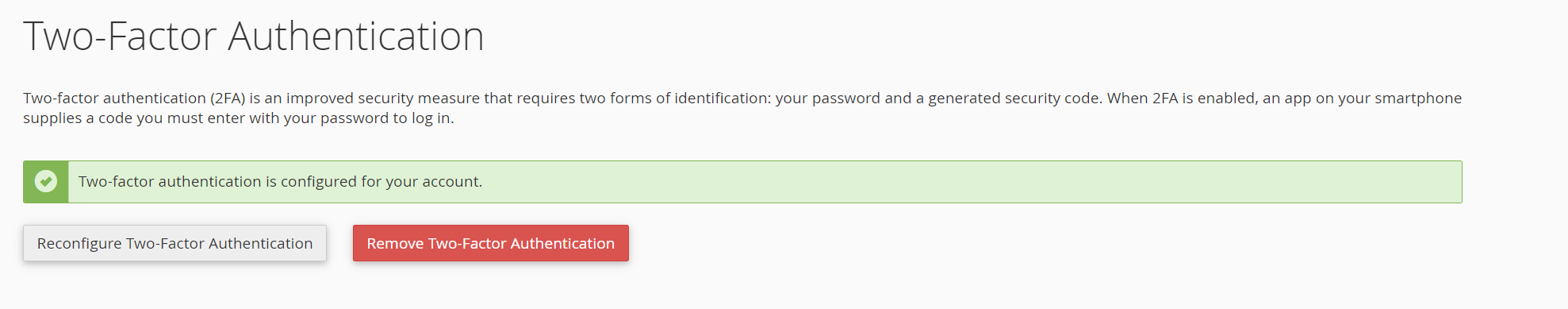
Task: Click 'When 2FA is enabled' sentence start
Action: click(x=1182, y=98)
